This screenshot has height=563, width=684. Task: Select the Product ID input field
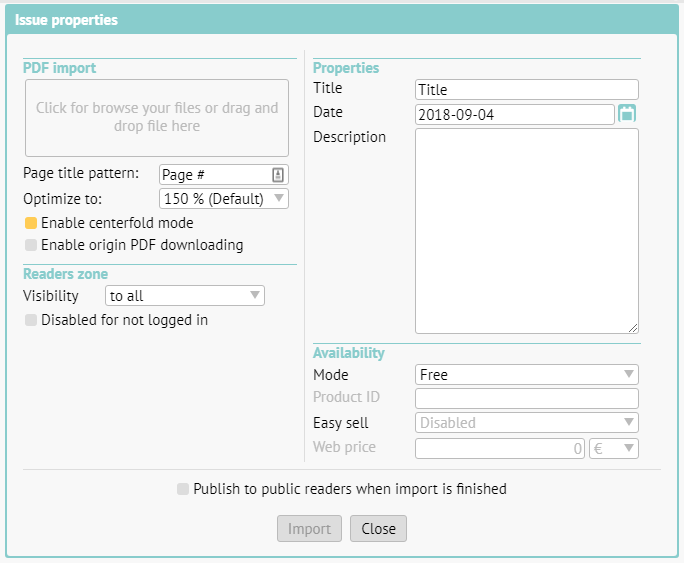coord(526,399)
